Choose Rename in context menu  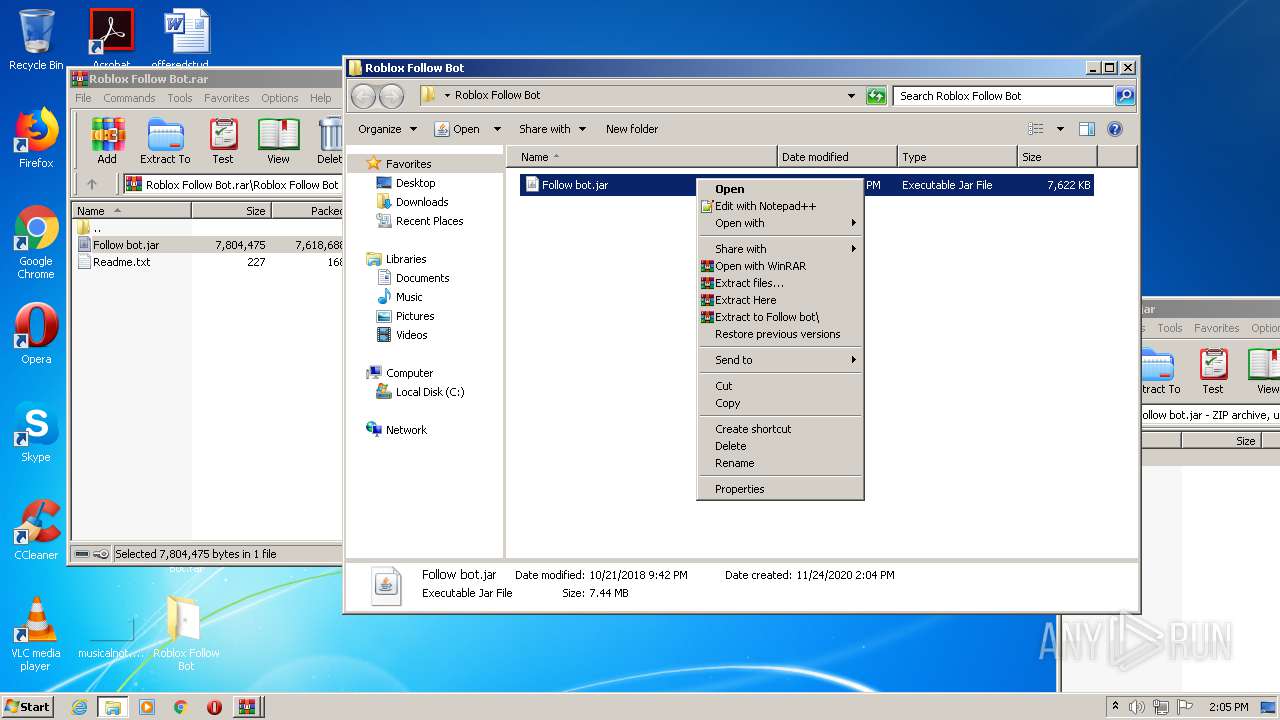(x=780, y=463)
